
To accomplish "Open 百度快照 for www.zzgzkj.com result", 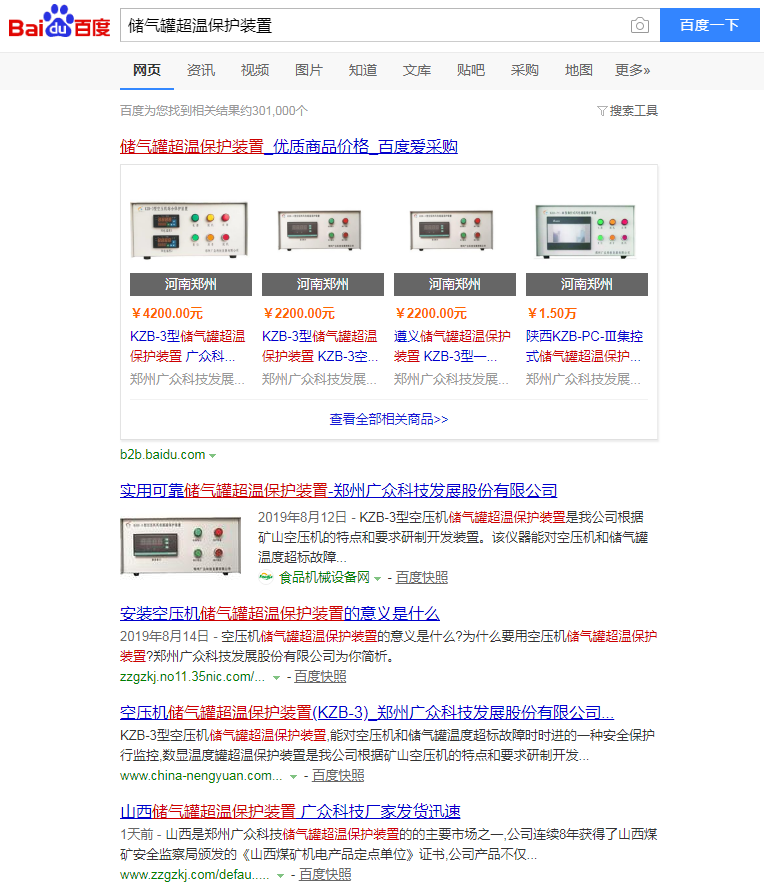I will (325, 874).
